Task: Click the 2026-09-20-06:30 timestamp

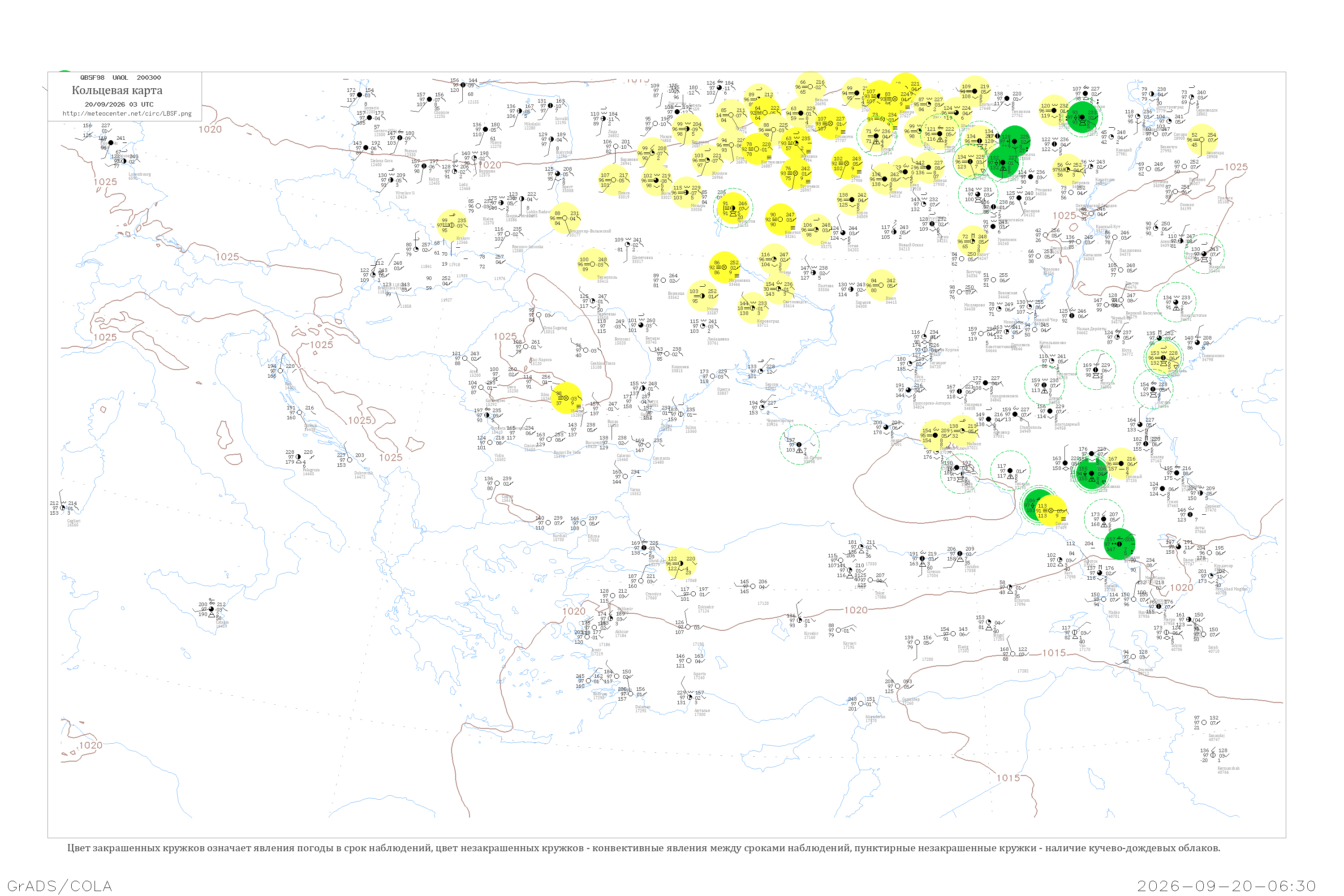Action: (x=1226, y=886)
